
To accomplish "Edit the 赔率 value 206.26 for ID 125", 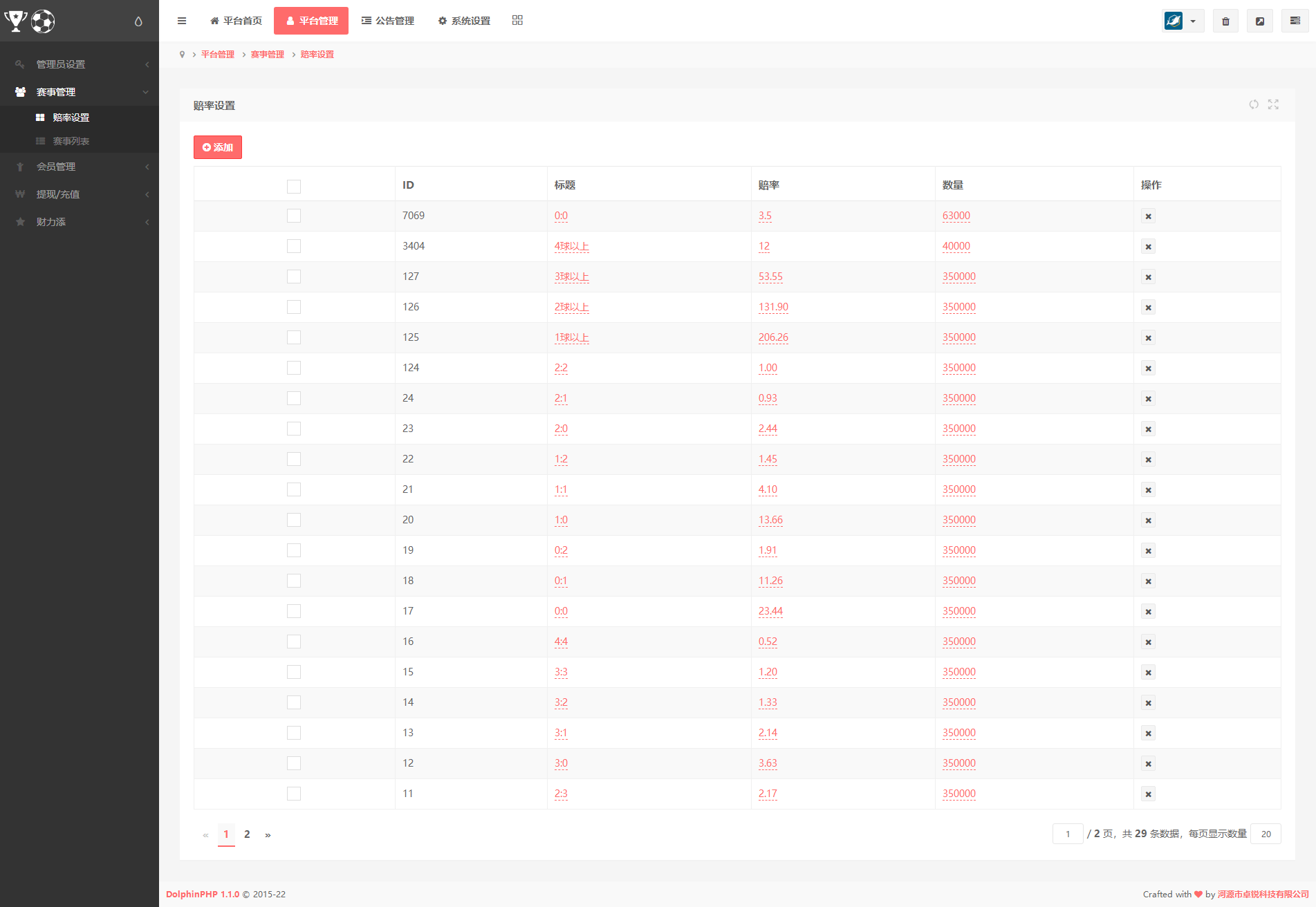I will coord(773,337).
